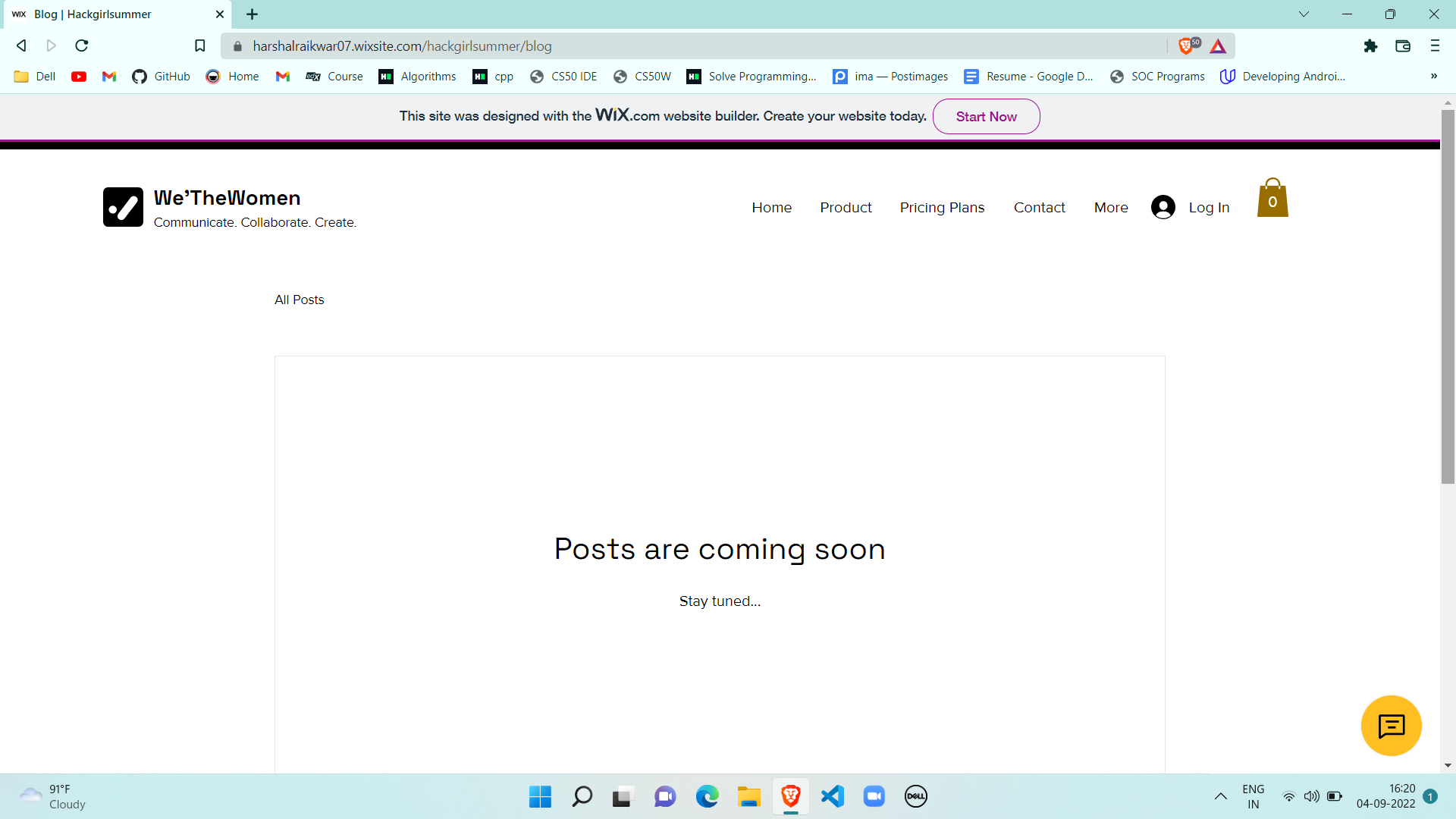
Task: Open the tab search dropdown arrow
Action: click(x=1304, y=14)
